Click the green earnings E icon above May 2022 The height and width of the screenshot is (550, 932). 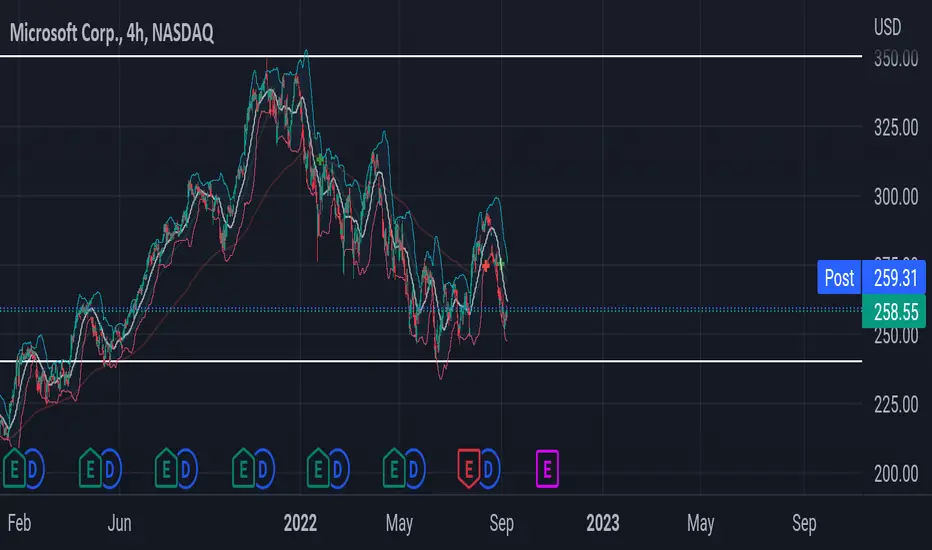[x=394, y=469]
